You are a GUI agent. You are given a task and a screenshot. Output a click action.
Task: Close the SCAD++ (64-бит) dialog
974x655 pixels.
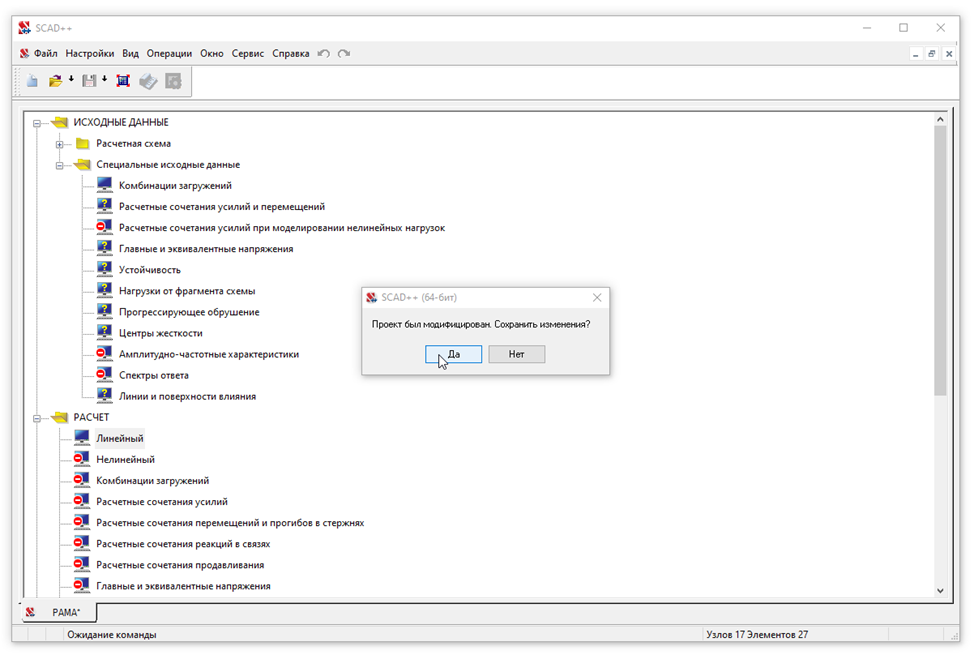click(597, 298)
